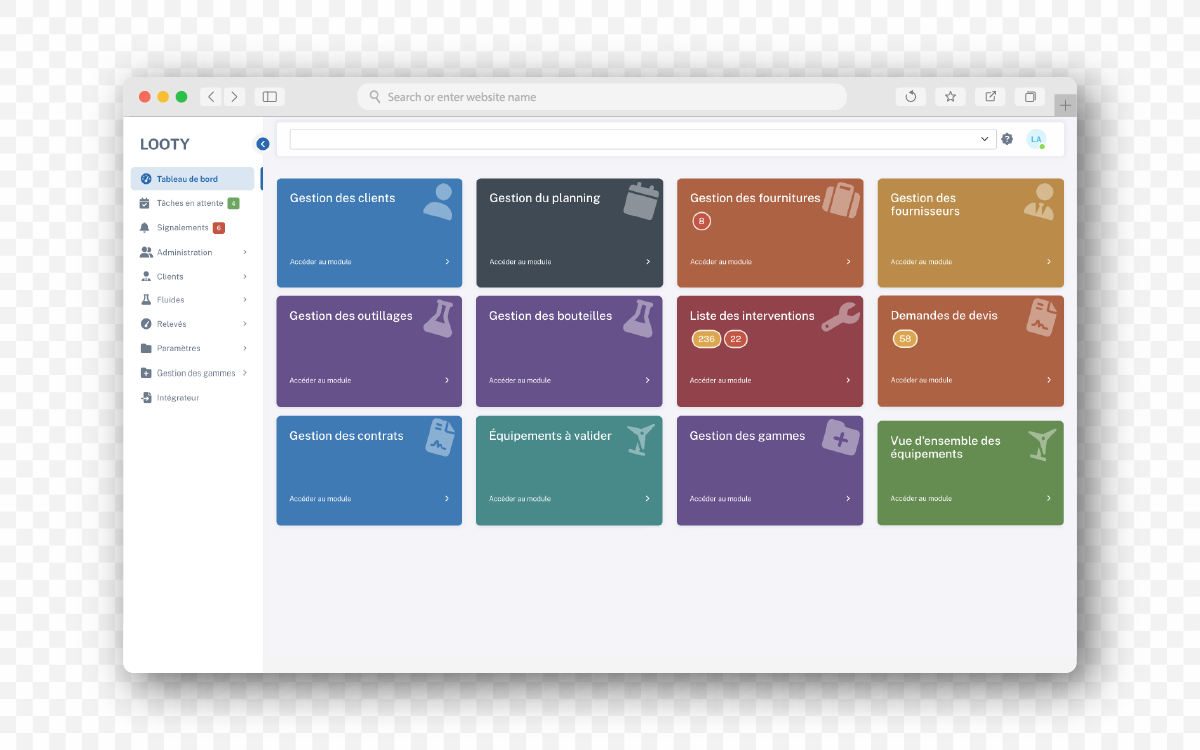This screenshot has height=750, width=1200.
Task: Click the green badge on Tâches en attente
Action: coord(233,203)
